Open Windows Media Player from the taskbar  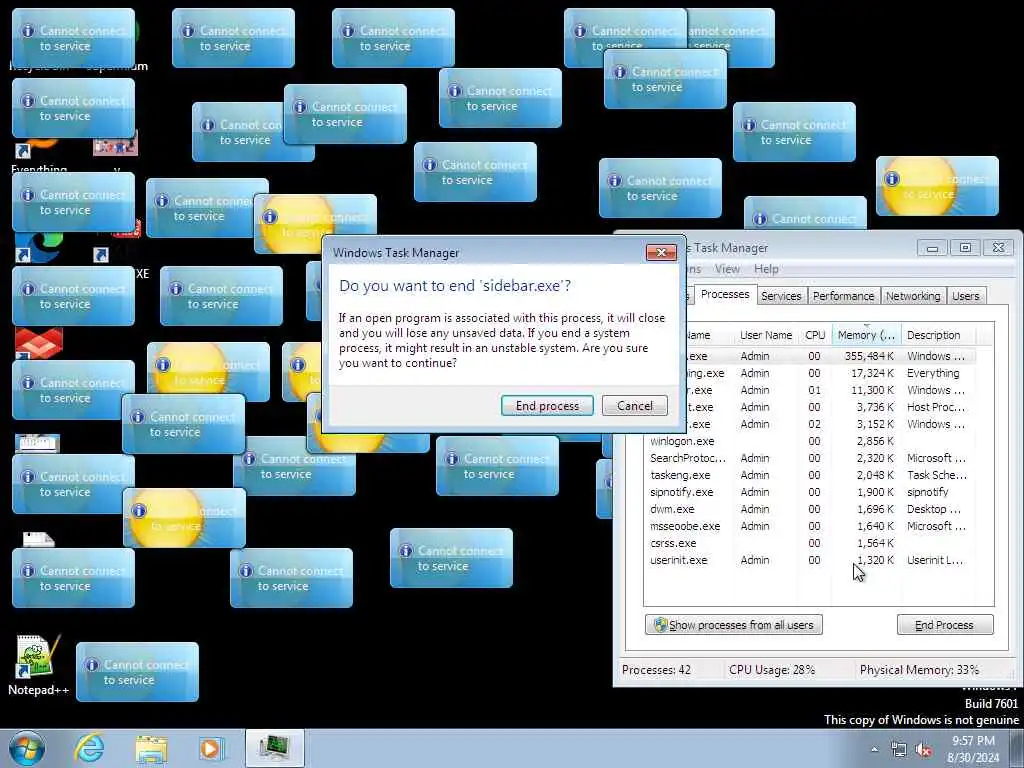[x=211, y=749]
